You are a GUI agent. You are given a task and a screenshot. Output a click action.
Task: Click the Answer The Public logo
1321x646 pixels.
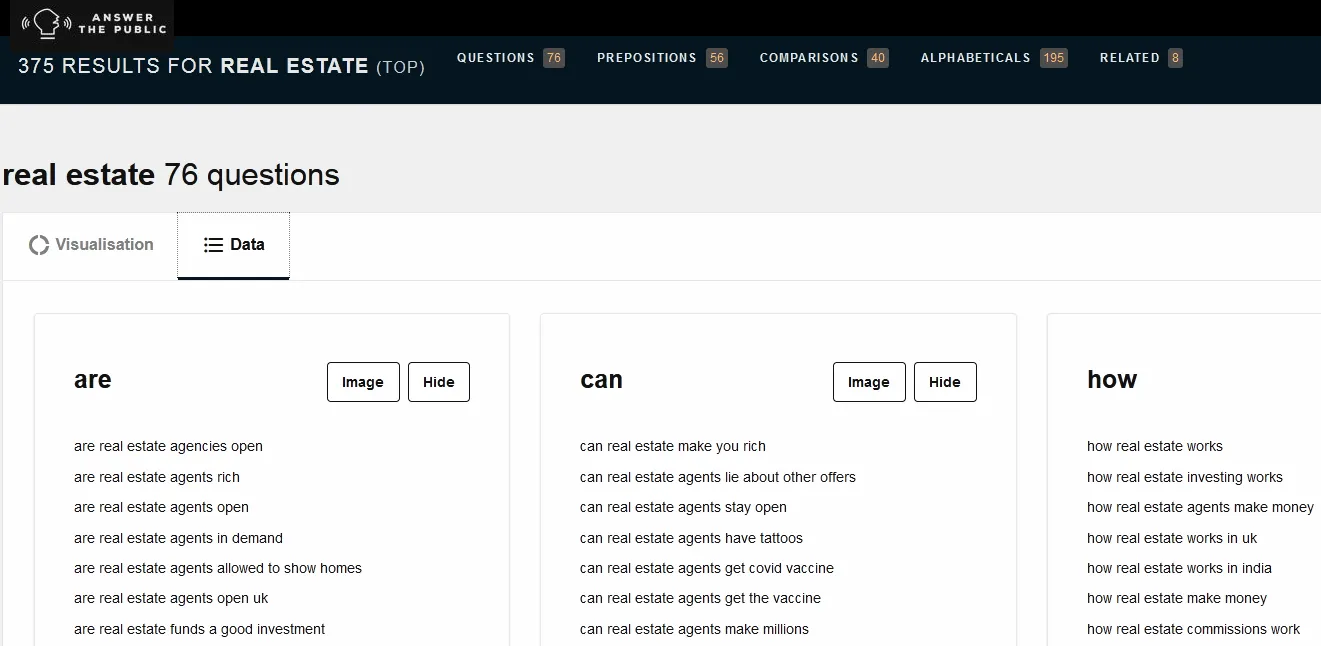pyautogui.click(x=94, y=23)
